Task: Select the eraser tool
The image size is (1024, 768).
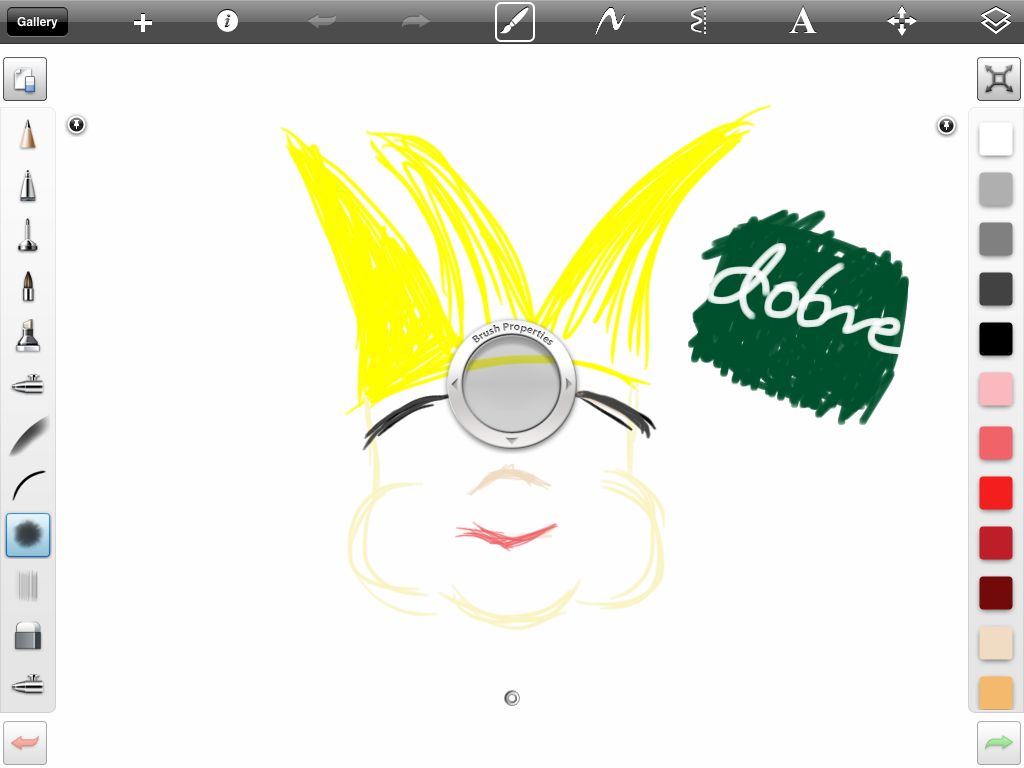Action: click(28, 635)
